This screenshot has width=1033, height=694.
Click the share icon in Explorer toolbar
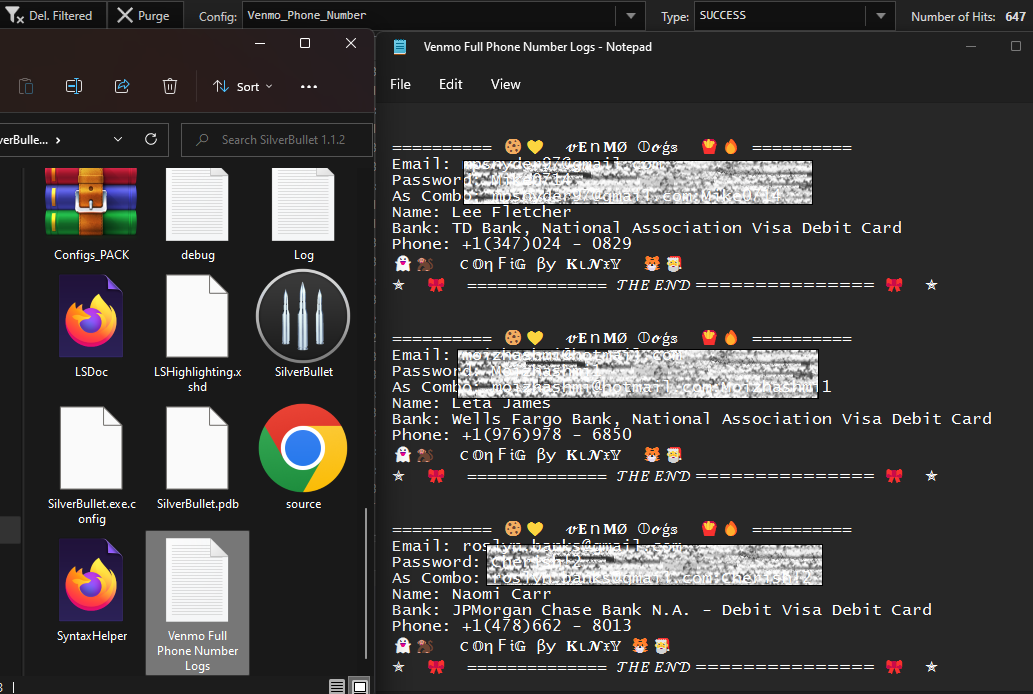pyautogui.click(x=122, y=86)
